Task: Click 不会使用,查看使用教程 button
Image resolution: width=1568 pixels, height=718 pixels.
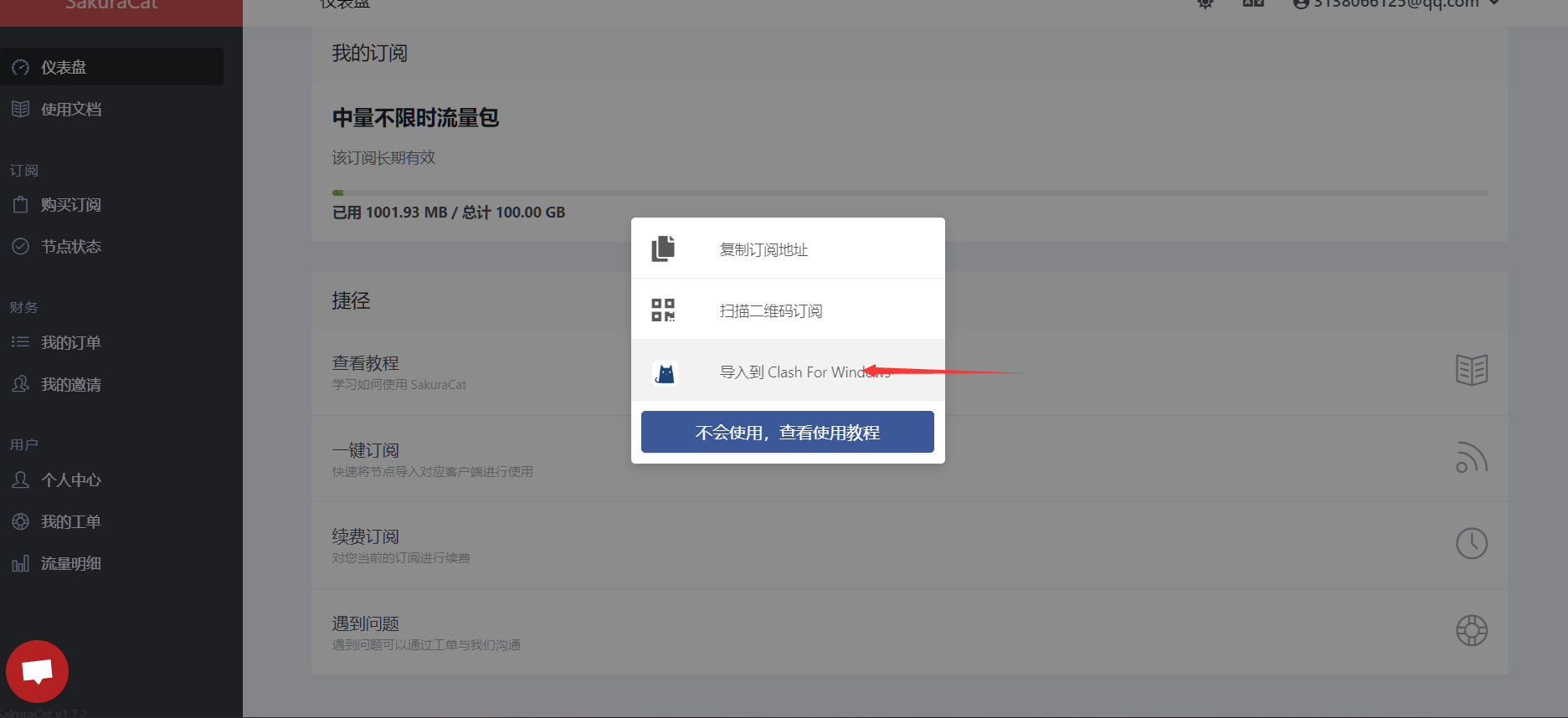Action: pyautogui.click(x=787, y=432)
